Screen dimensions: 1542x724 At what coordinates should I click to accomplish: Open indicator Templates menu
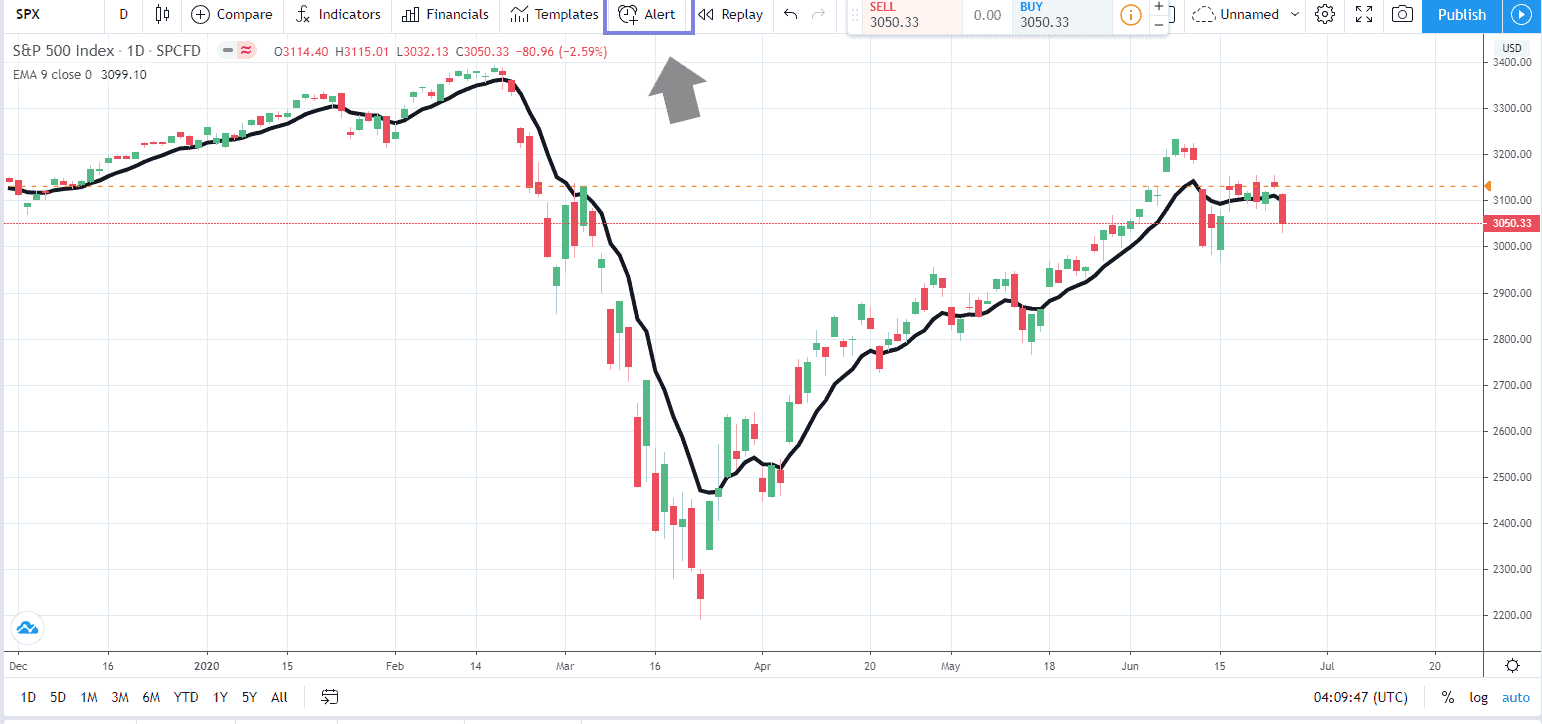click(x=553, y=14)
